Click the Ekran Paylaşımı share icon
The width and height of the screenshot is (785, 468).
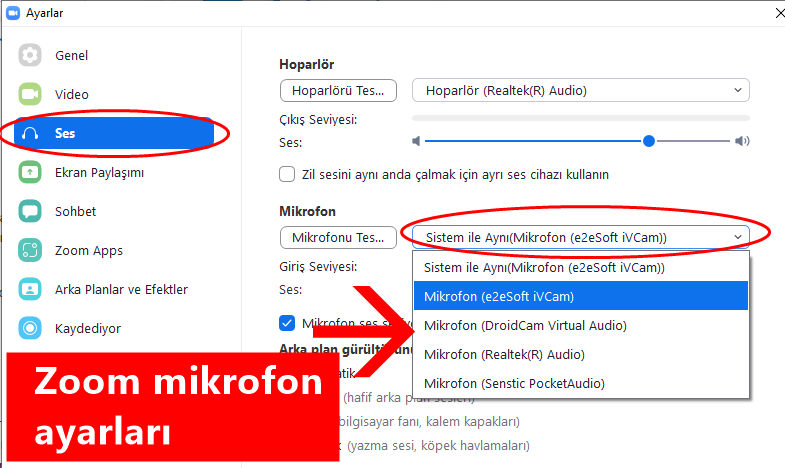pyautogui.click(x=30, y=172)
